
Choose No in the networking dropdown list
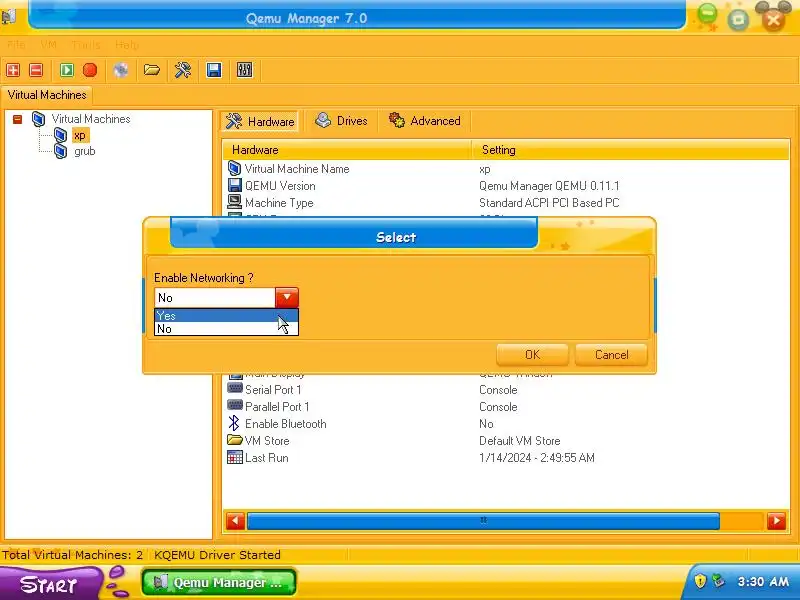tap(226, 329)
